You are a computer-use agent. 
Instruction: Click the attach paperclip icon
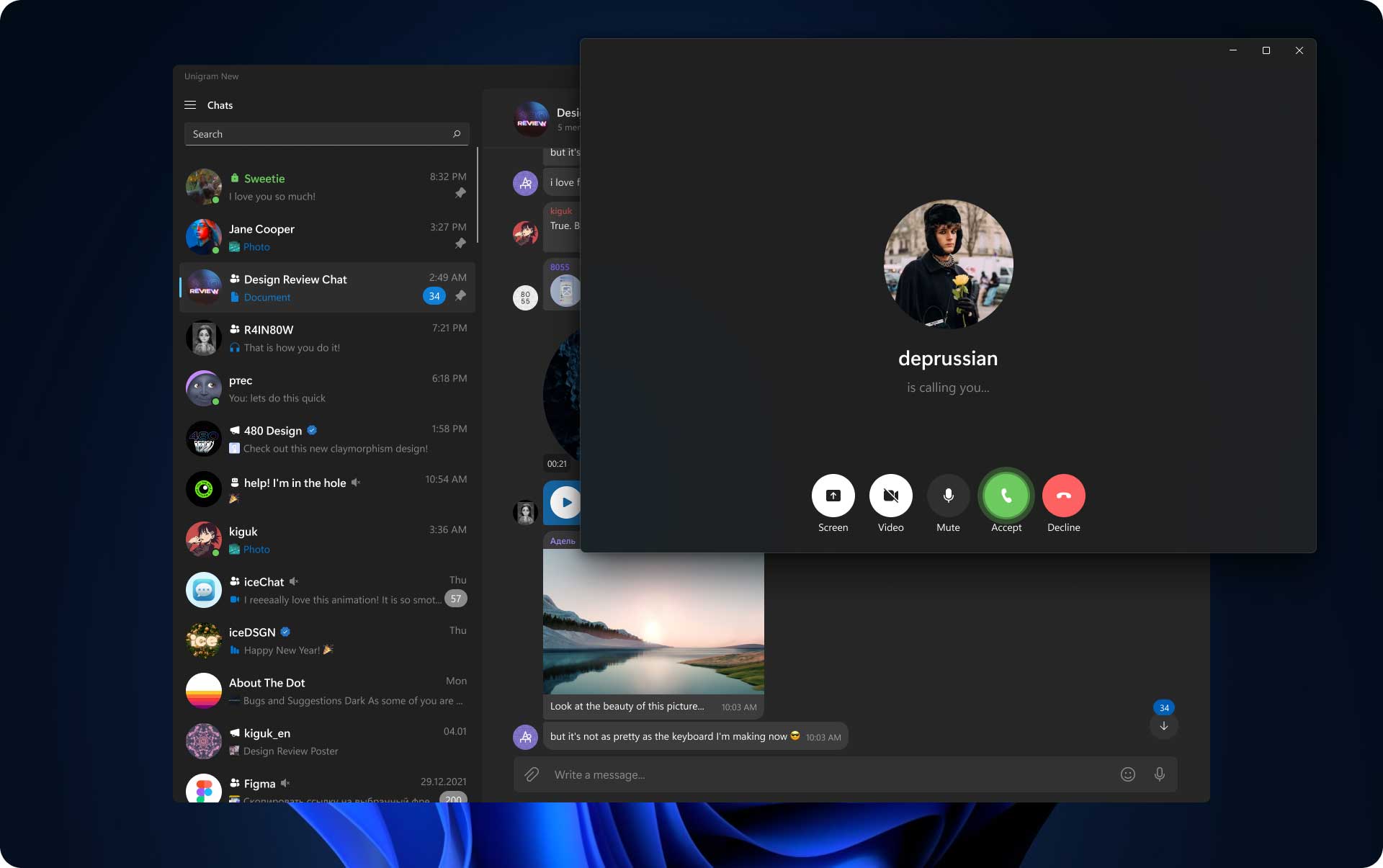(x=532, y=774)
